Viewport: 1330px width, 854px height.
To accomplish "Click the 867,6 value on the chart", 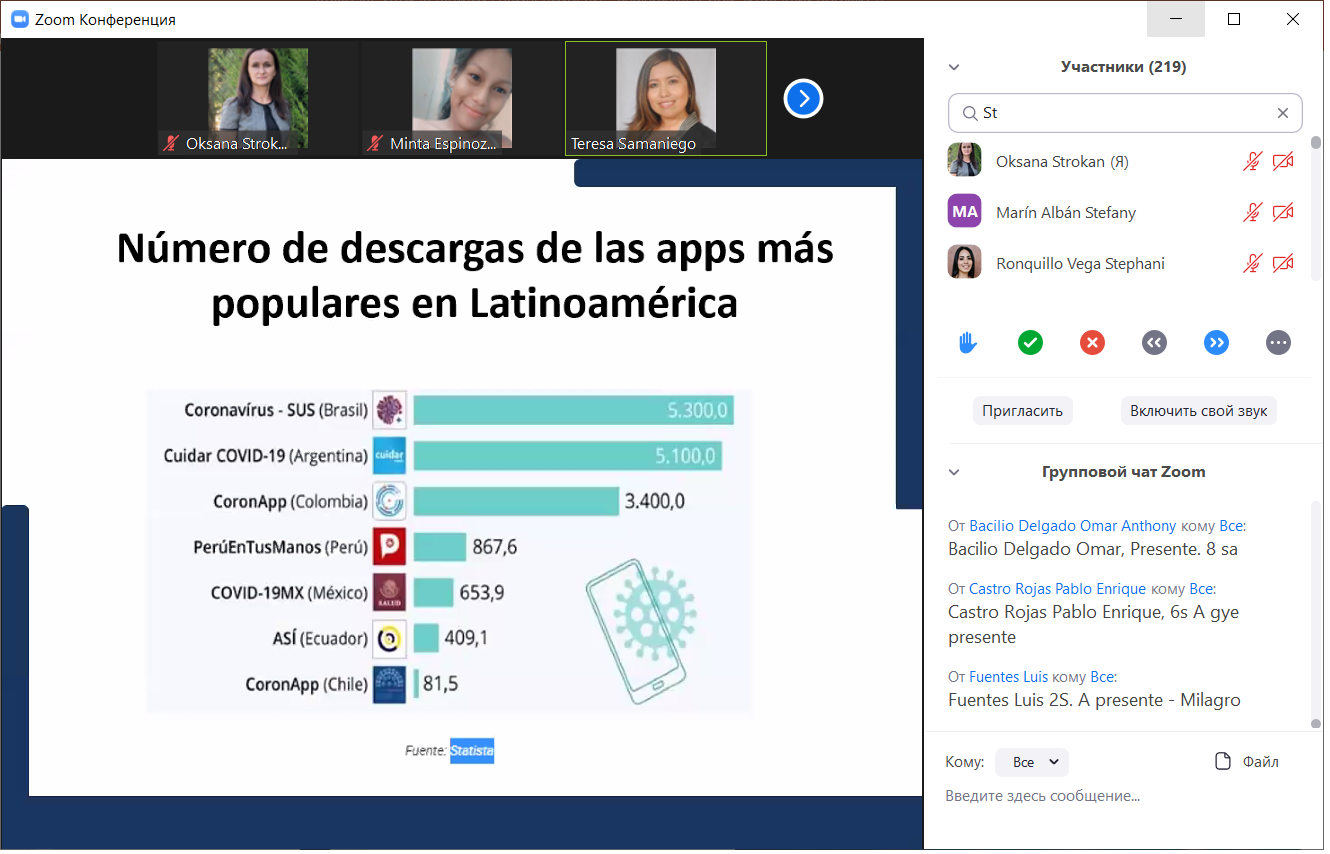I will point(495,547).
